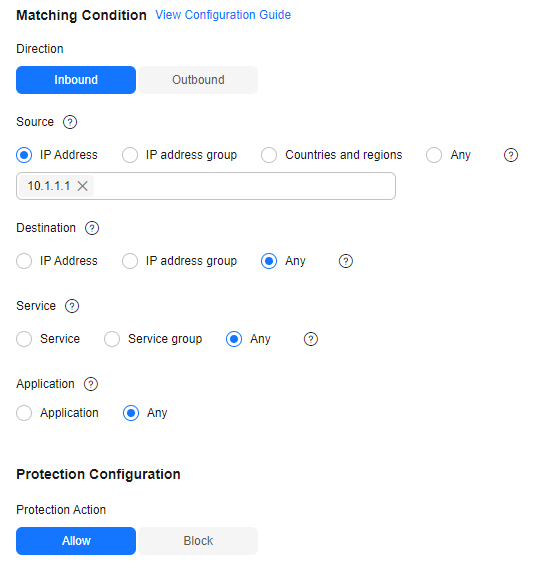Open help icon next to Application label
This screenshot has width=558, height=569.
point(91,384)
